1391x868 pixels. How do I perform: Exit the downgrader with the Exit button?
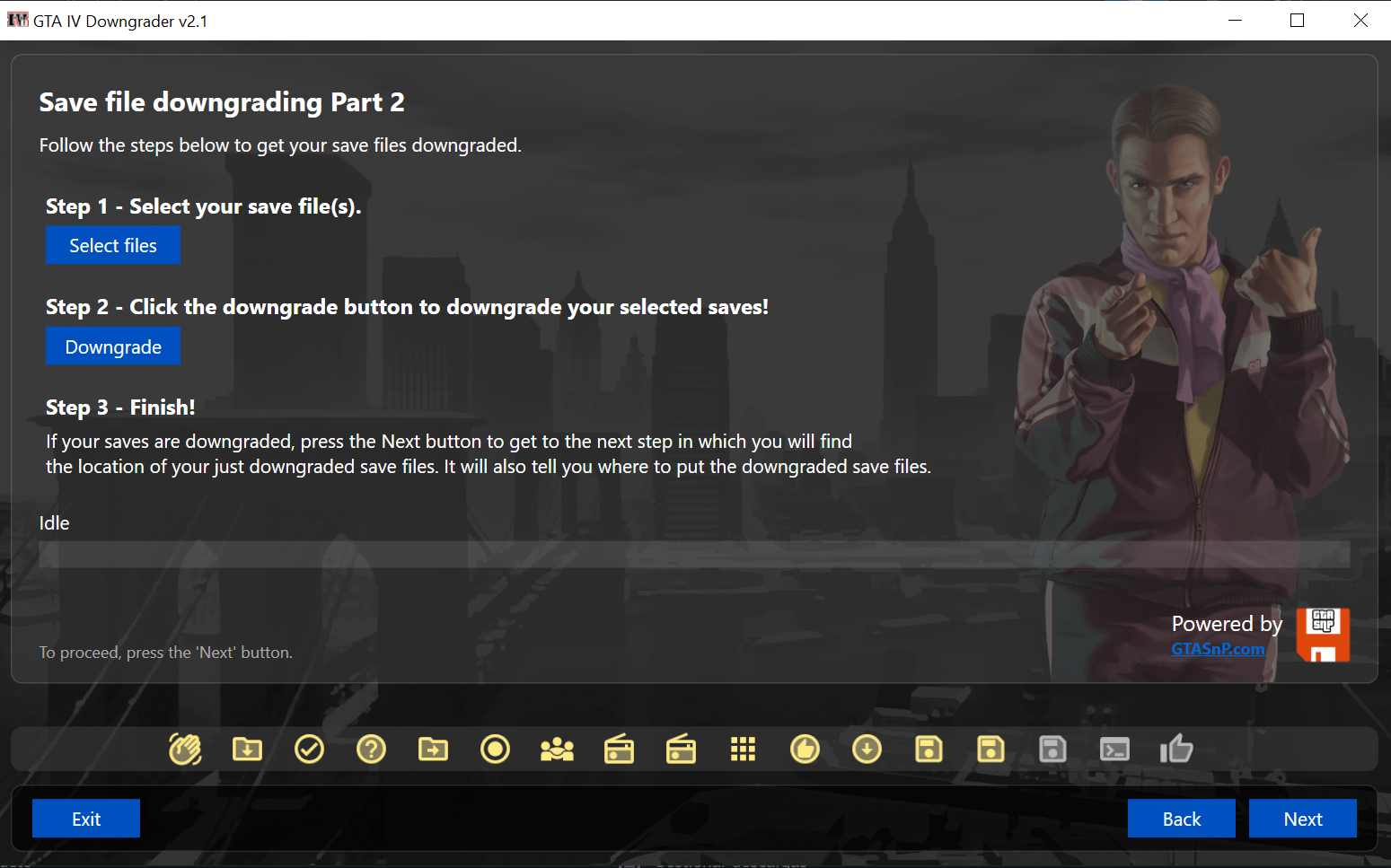pos(86,819)
